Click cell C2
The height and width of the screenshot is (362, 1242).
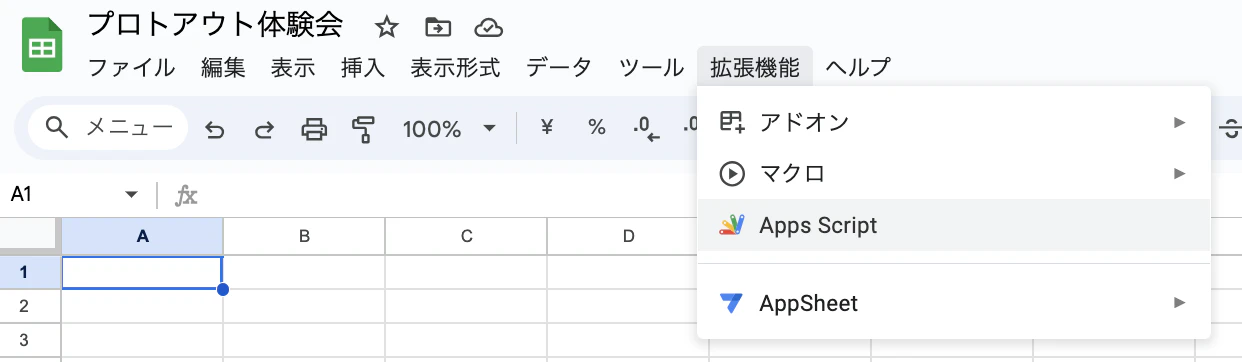coord(466,306)
